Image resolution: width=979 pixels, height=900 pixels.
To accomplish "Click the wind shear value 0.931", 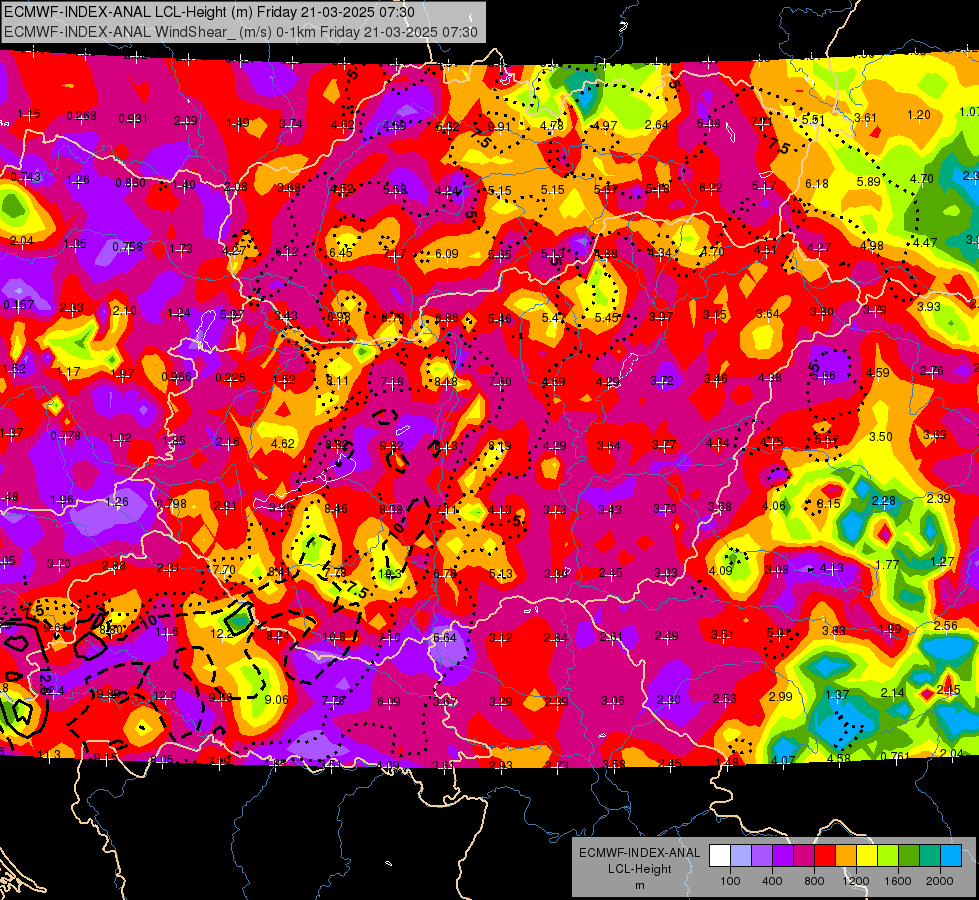I will [x=133, y=119].
